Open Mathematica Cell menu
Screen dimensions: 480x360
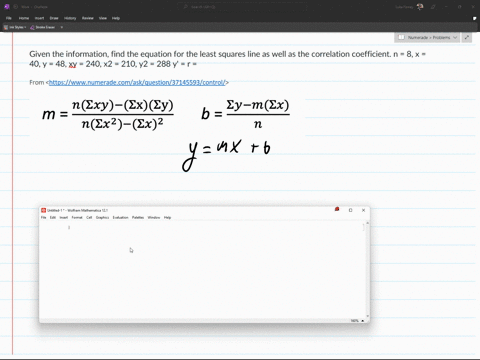[89, 218]
